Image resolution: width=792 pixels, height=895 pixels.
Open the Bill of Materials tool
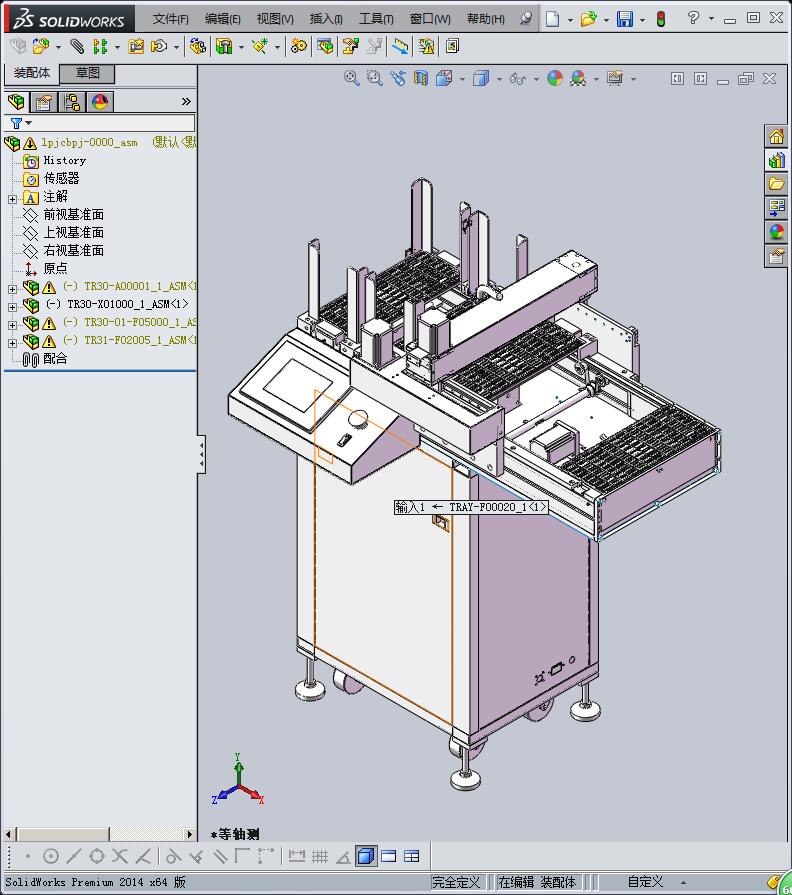pos(325,46)
